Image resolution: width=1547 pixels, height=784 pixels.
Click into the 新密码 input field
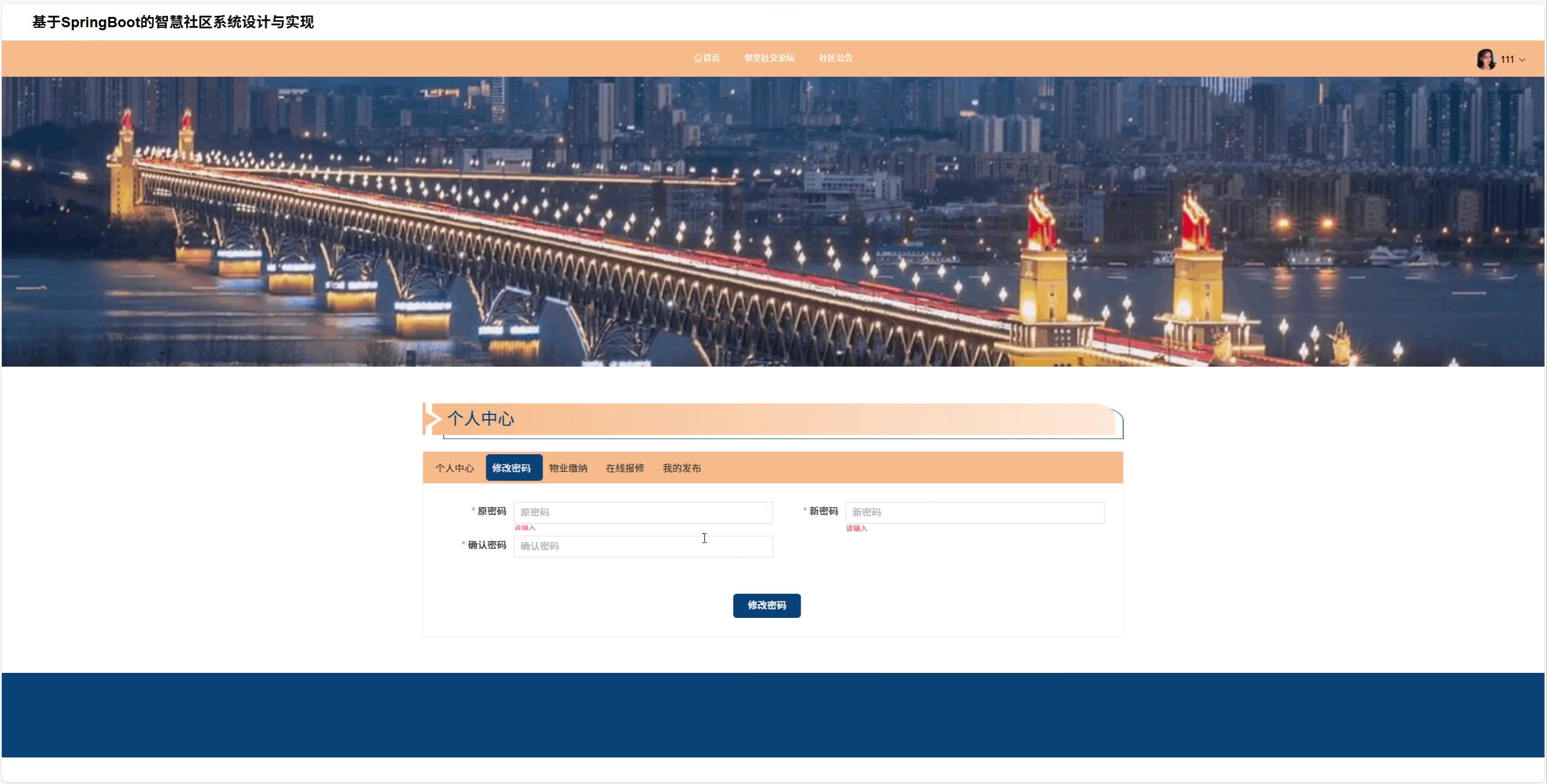point(975,512)
